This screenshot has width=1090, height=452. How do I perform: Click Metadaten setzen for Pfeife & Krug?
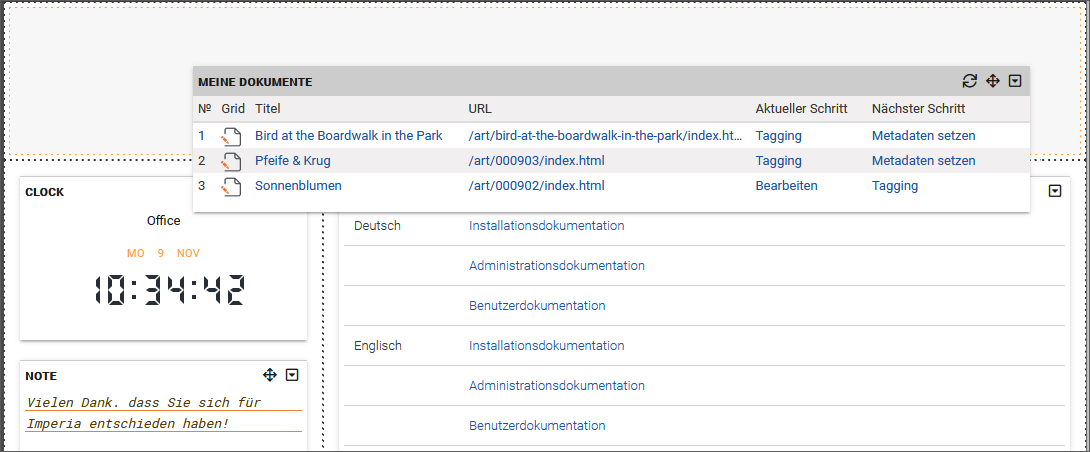[x=923, y=161]
